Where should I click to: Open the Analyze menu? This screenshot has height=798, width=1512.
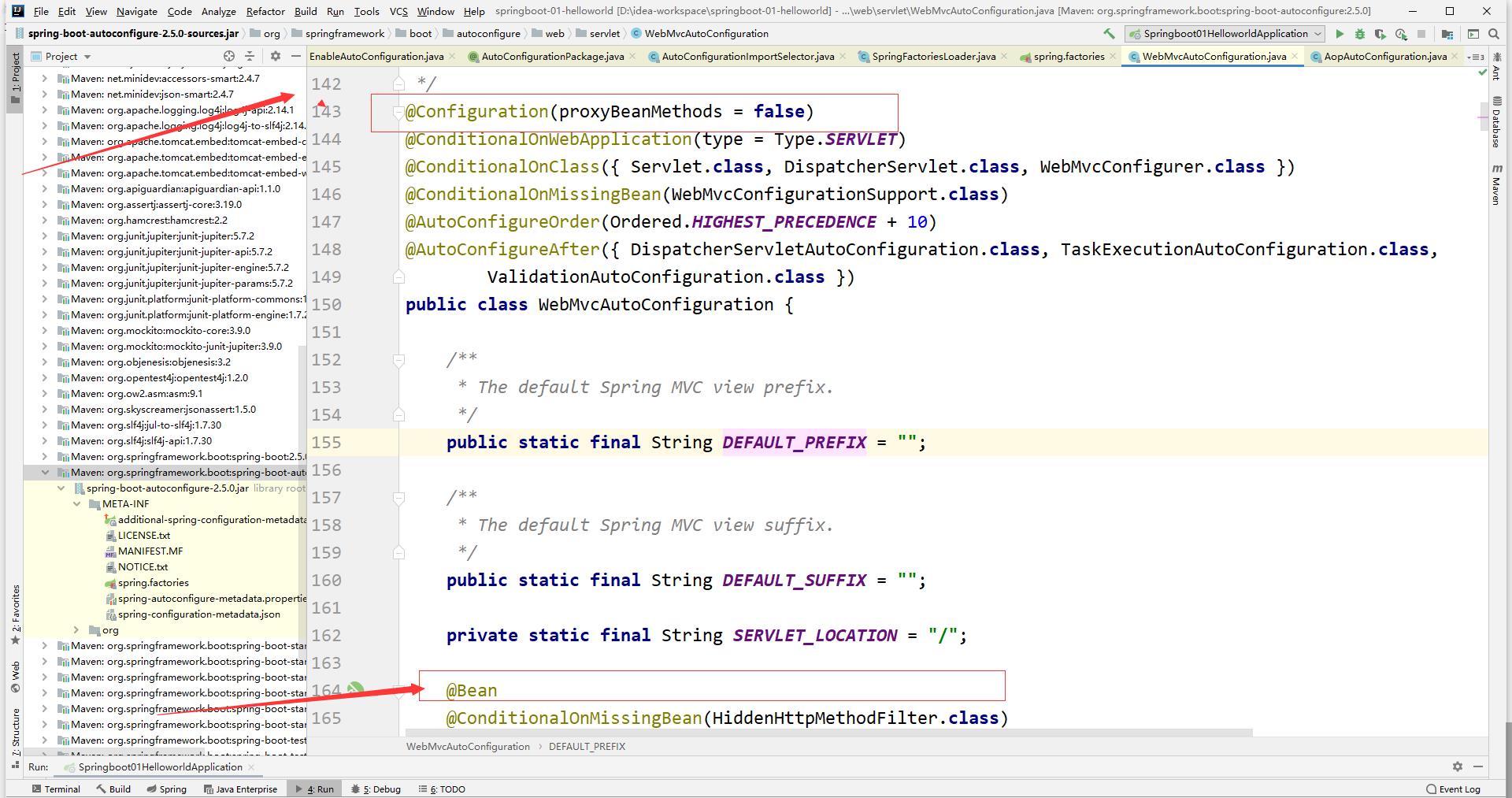(x=218, y=11)
